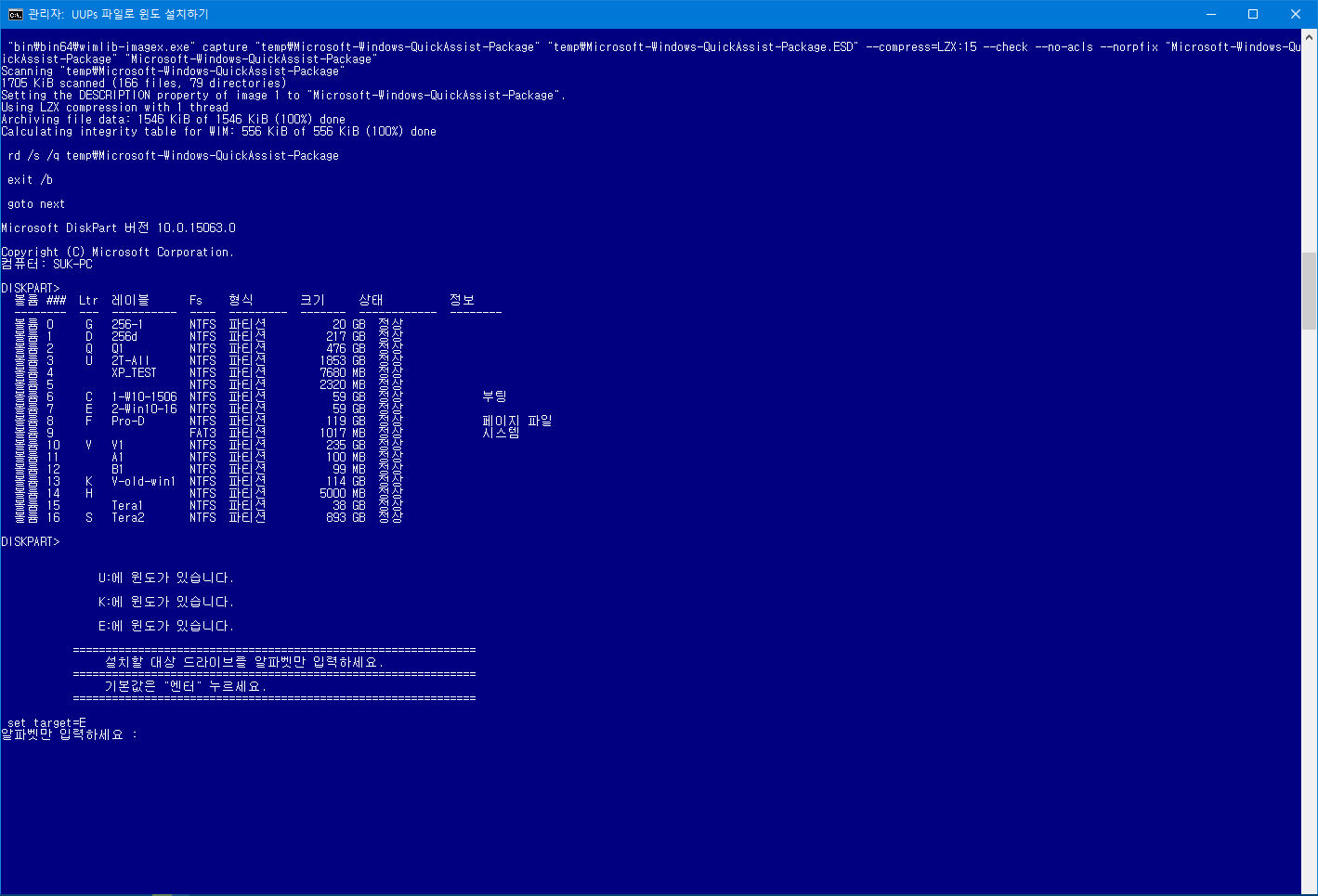Viewport: 1318px width, 896px height.
Task: Click the volume label 'Tera2'
Action: [x=128, y=517]
